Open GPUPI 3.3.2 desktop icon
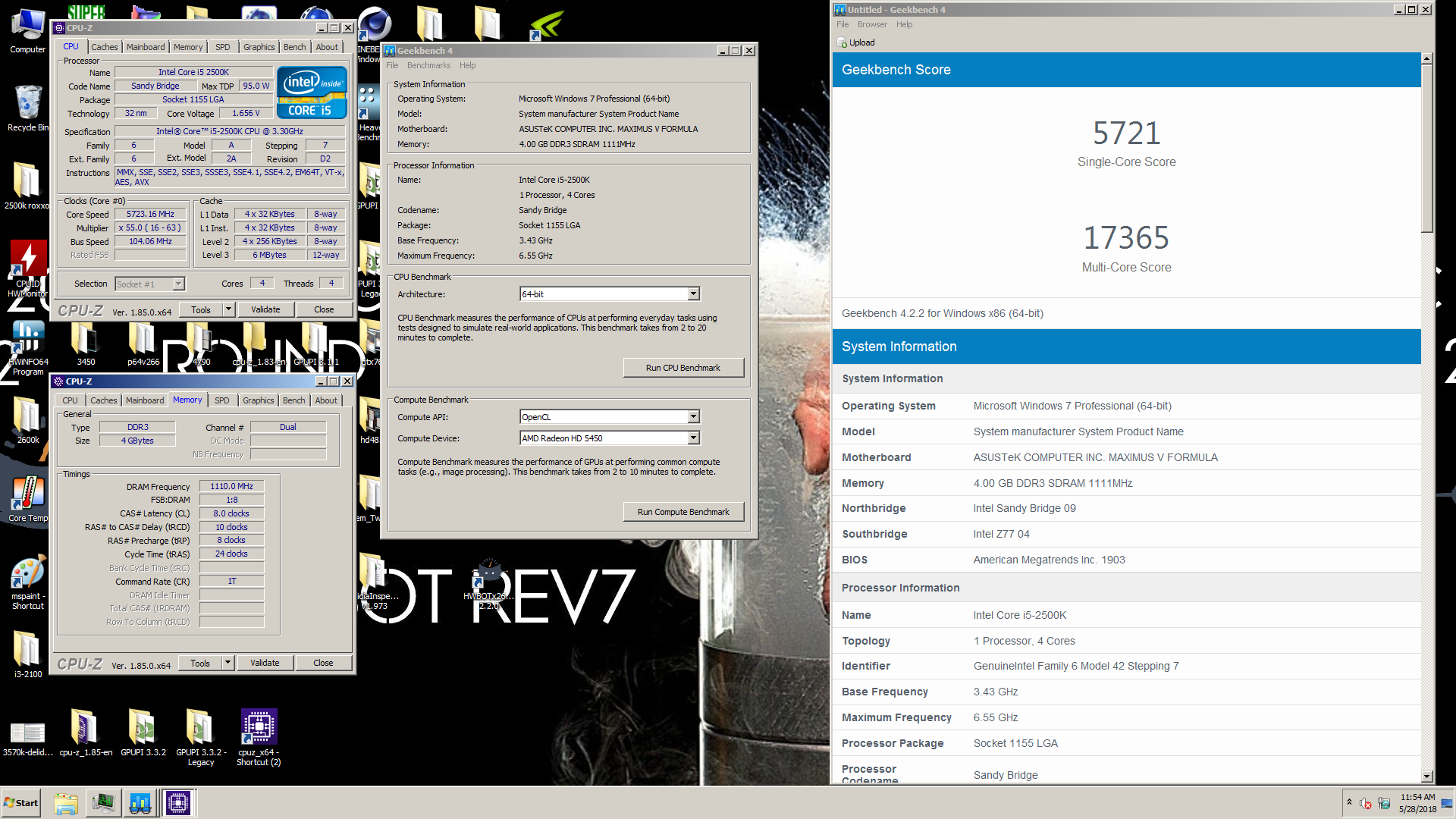This screenshot has width=1456, height=819. point(143,733)
